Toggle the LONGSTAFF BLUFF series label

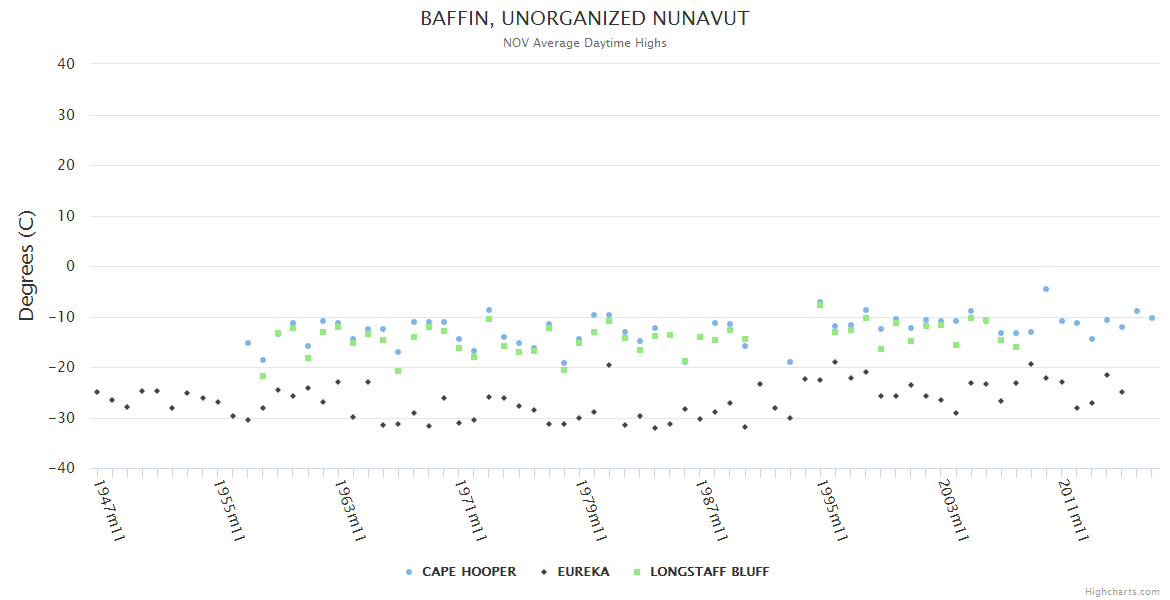tap(709, 572)
